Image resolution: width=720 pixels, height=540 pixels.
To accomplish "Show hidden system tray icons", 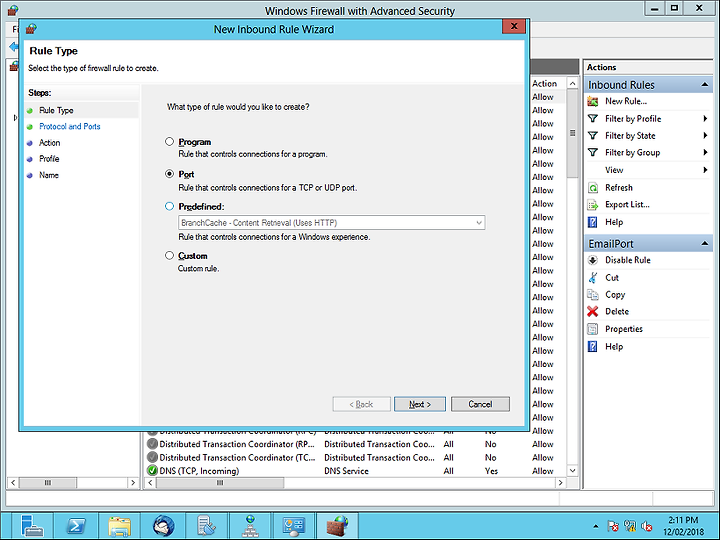I will (x=596, y=526).
